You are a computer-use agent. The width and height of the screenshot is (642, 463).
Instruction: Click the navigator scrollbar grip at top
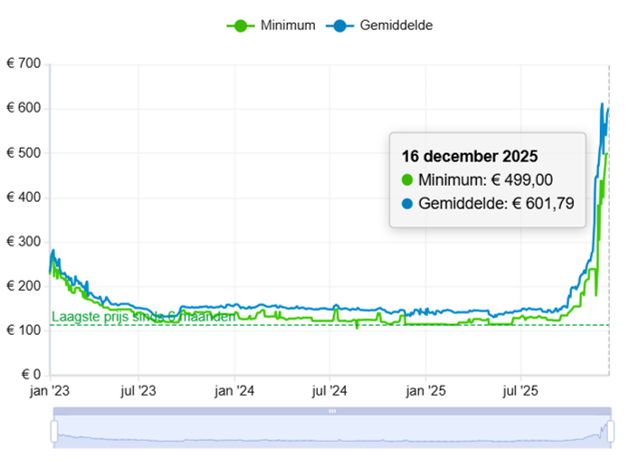tap(332, 411)
